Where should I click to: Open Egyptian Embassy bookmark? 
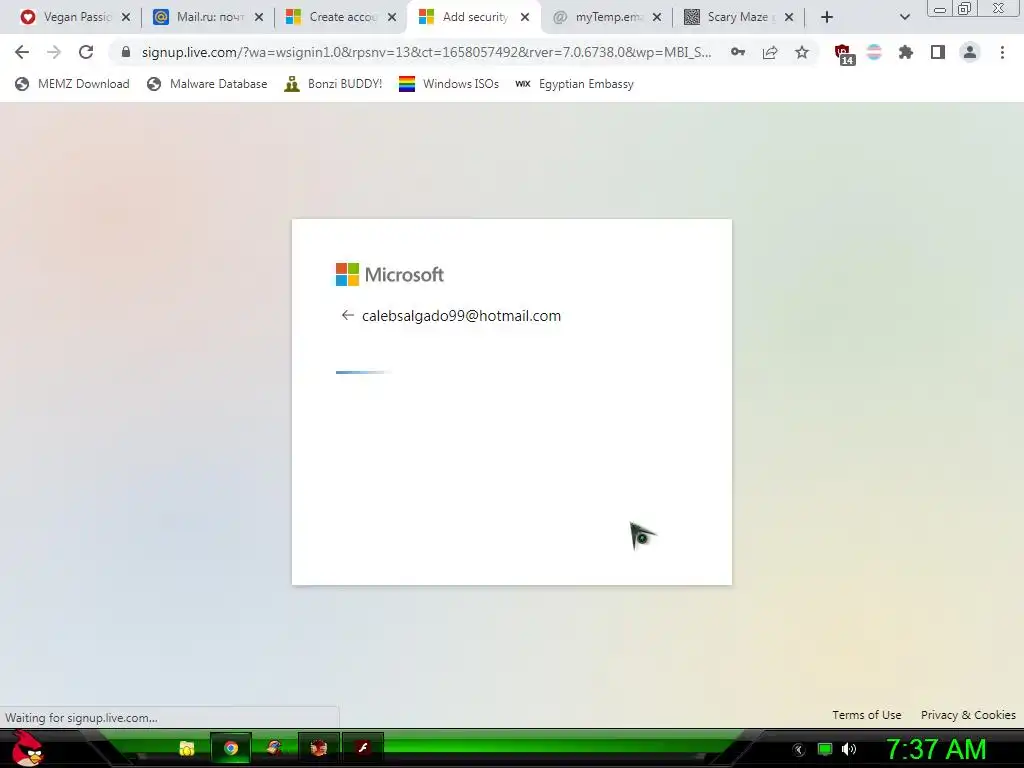click(x=575, y=84)
